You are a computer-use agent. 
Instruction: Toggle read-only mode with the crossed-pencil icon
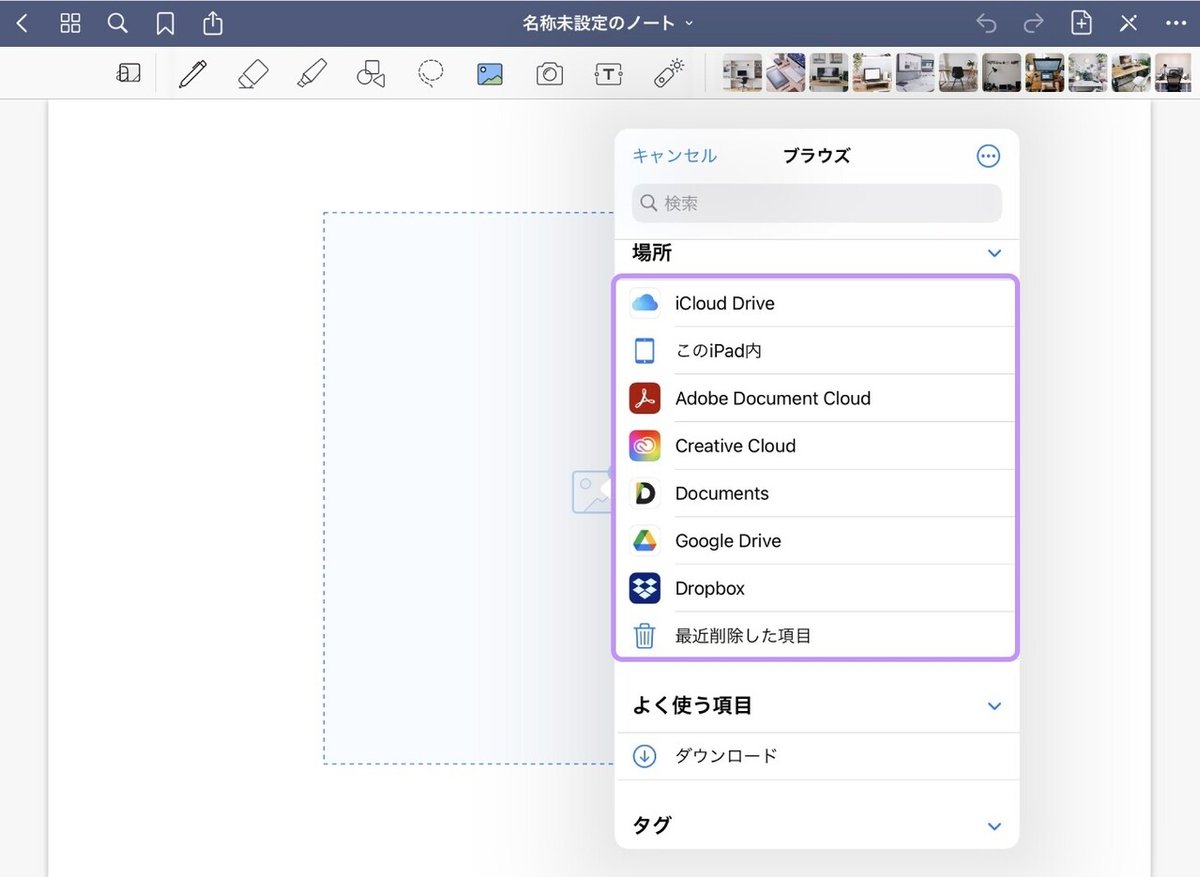(x=1128, y=22)
